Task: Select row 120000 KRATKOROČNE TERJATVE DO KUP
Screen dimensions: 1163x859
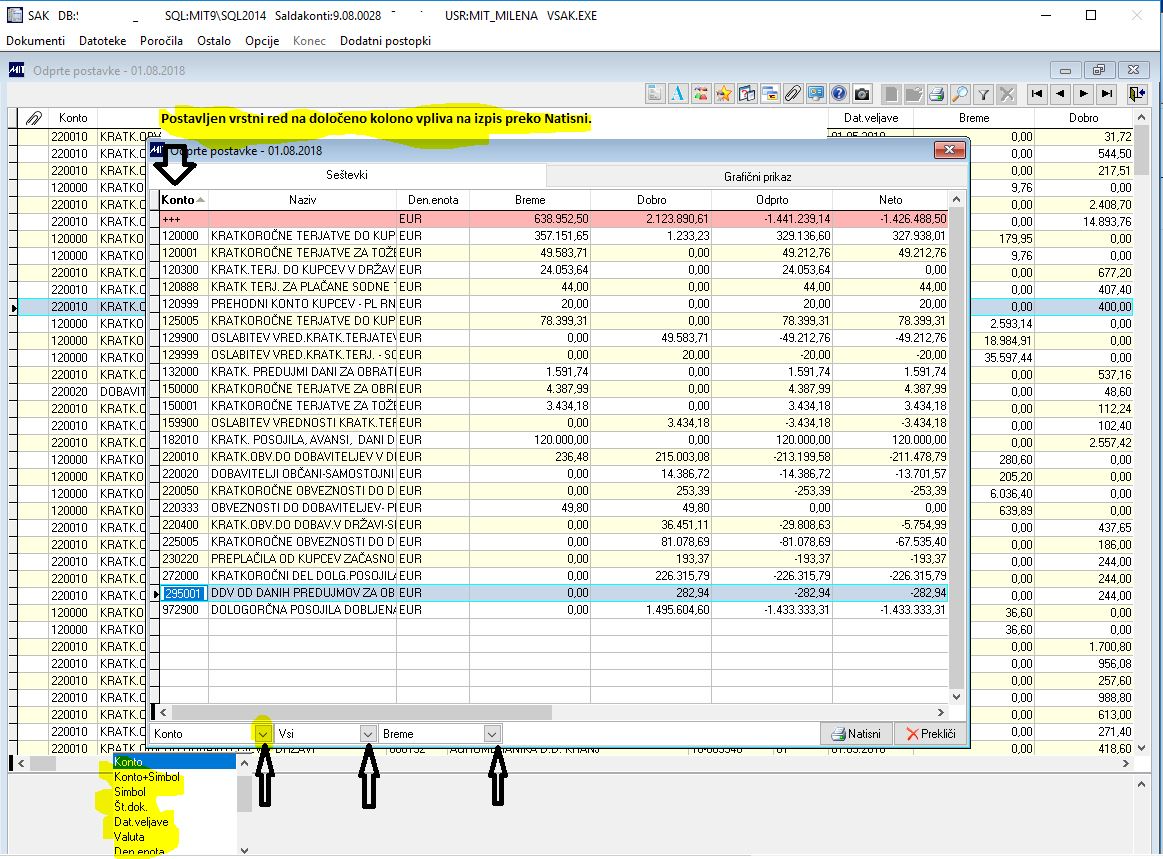Action: tap(554, 236)
